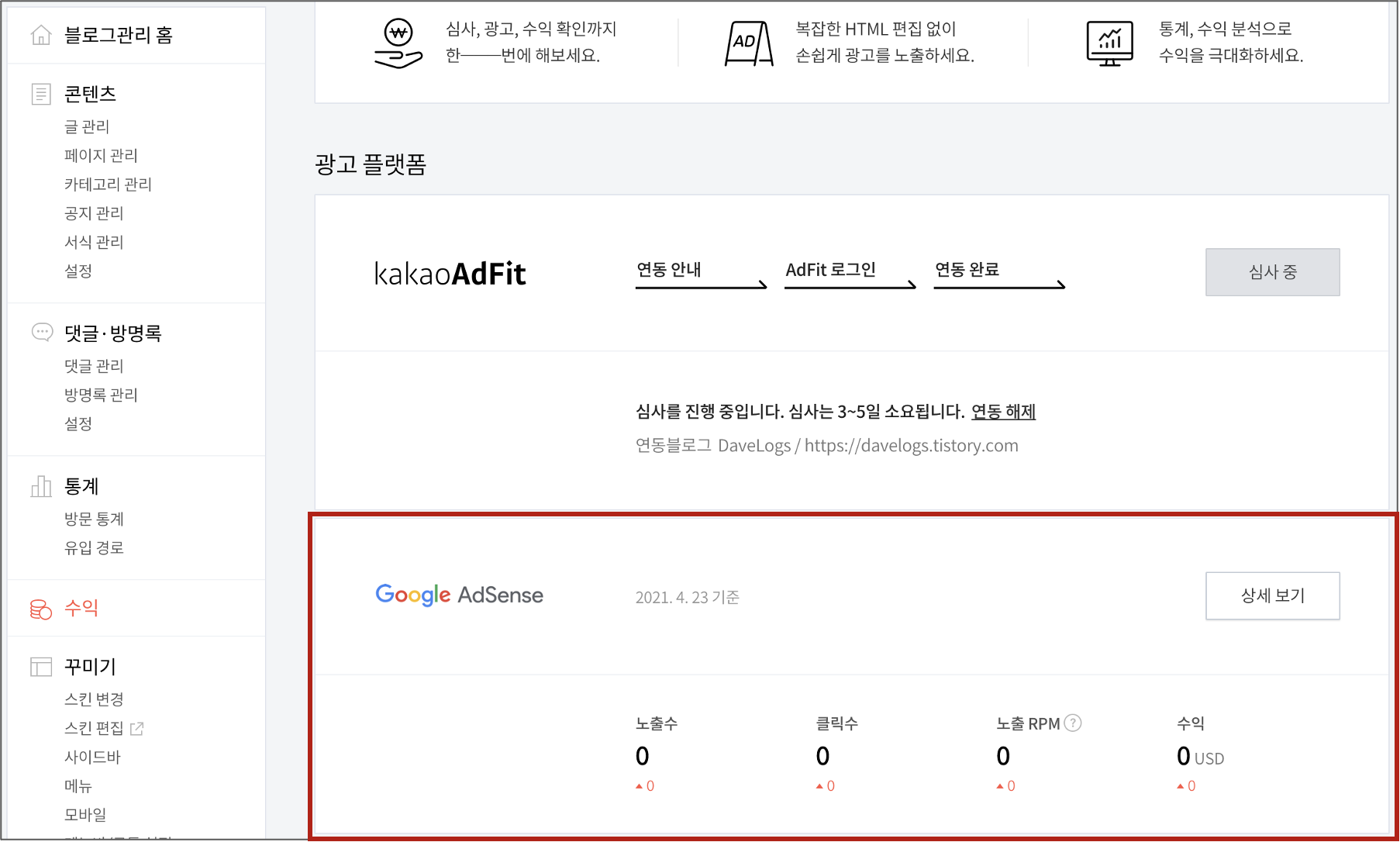This screenshot has height=842, width=1400.
Task: Open 설정 under 콘텐츠
Action: point(78,271)
